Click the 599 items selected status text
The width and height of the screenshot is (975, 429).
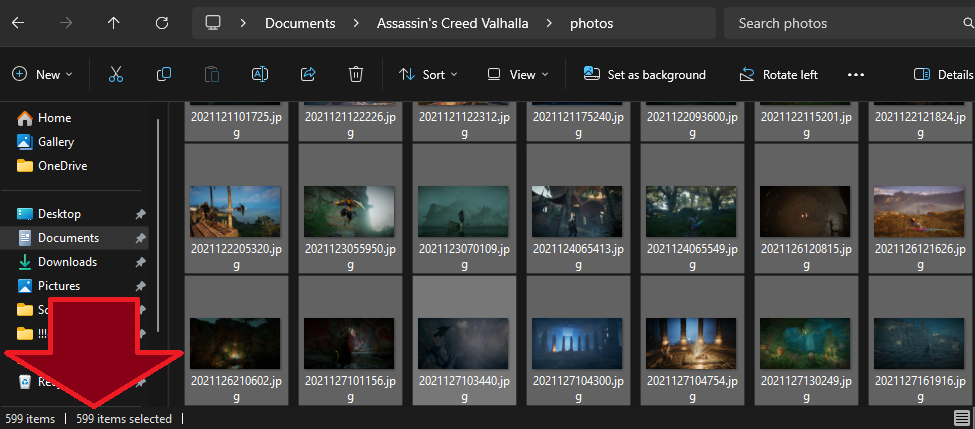pyautogui.click(x=124, y=419)
